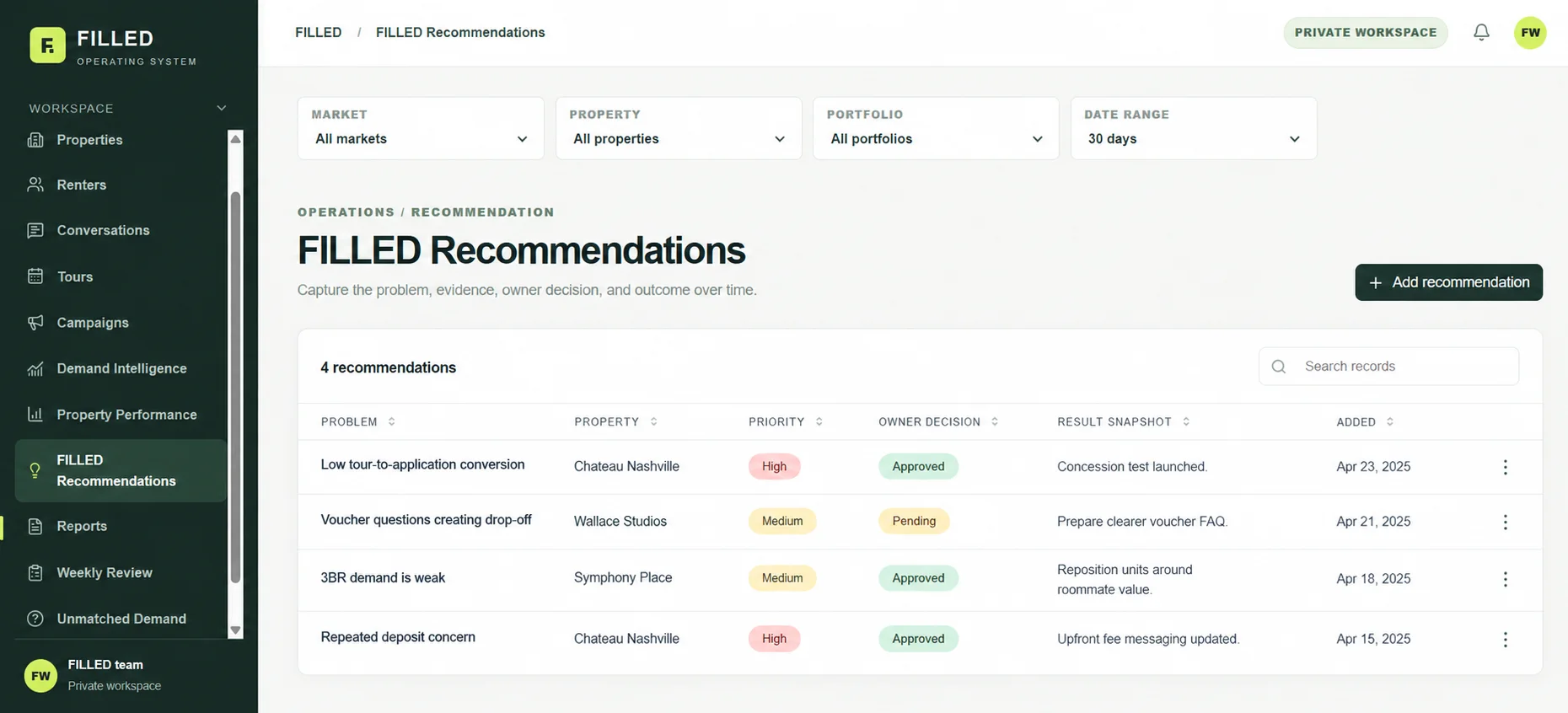Click Add recommendation button
The width and height of the screenshot is (1568, 713).
point(1448,282)
